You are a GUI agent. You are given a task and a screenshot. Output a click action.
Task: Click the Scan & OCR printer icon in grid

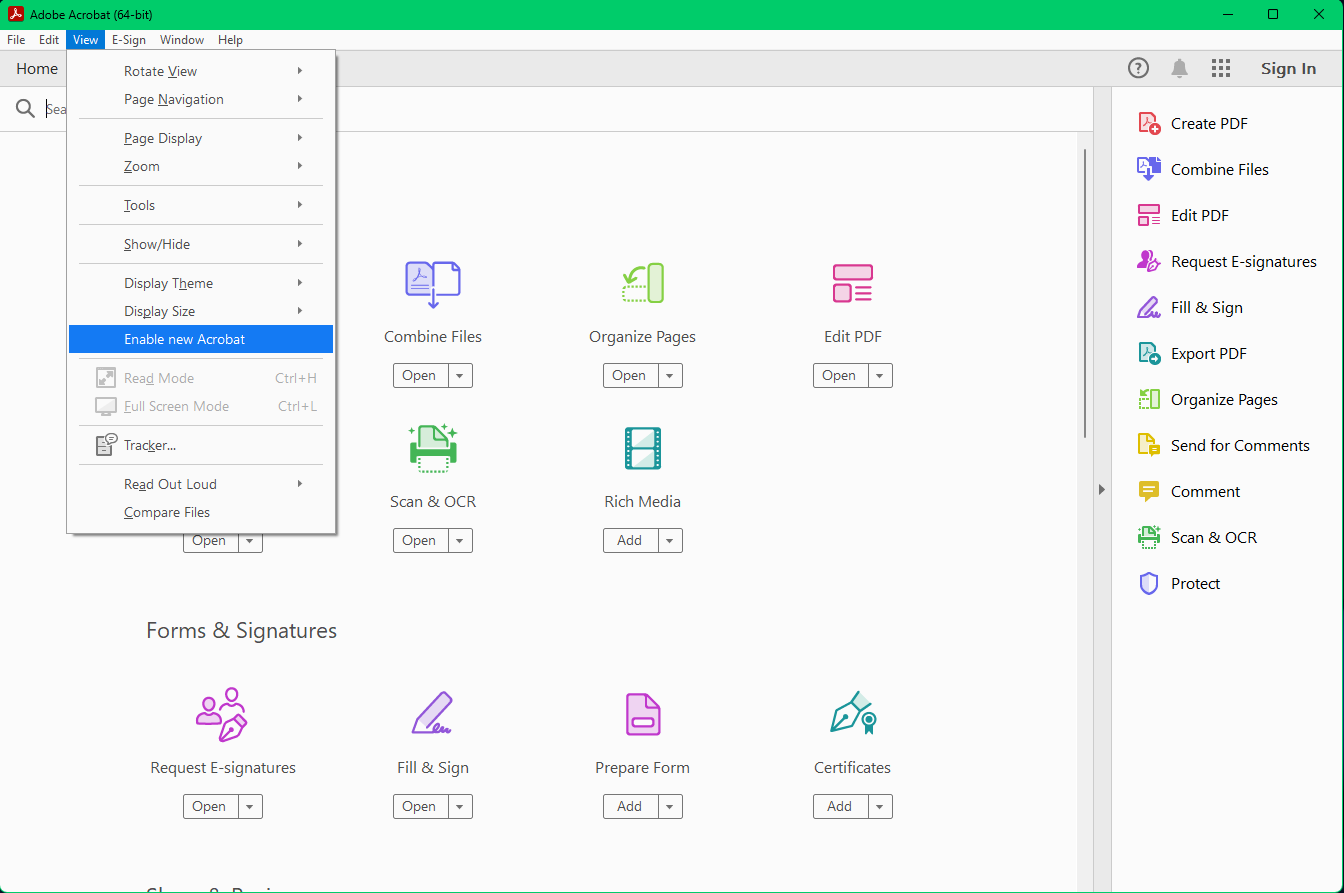pos(432,448)
